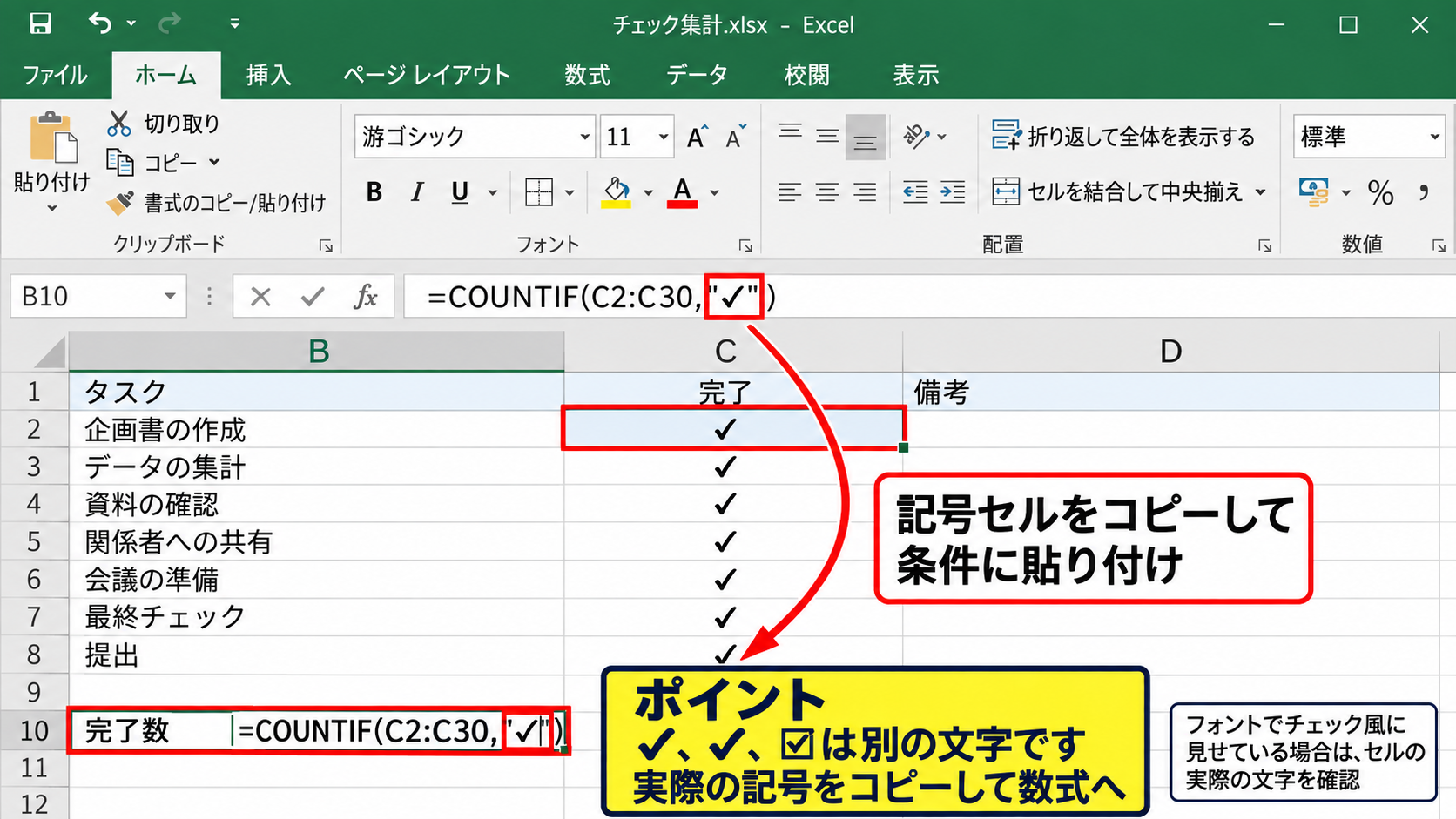This screenshot has width=1456, height=819.
Task: Toggle Bold formatting
Action: (374, 191)
